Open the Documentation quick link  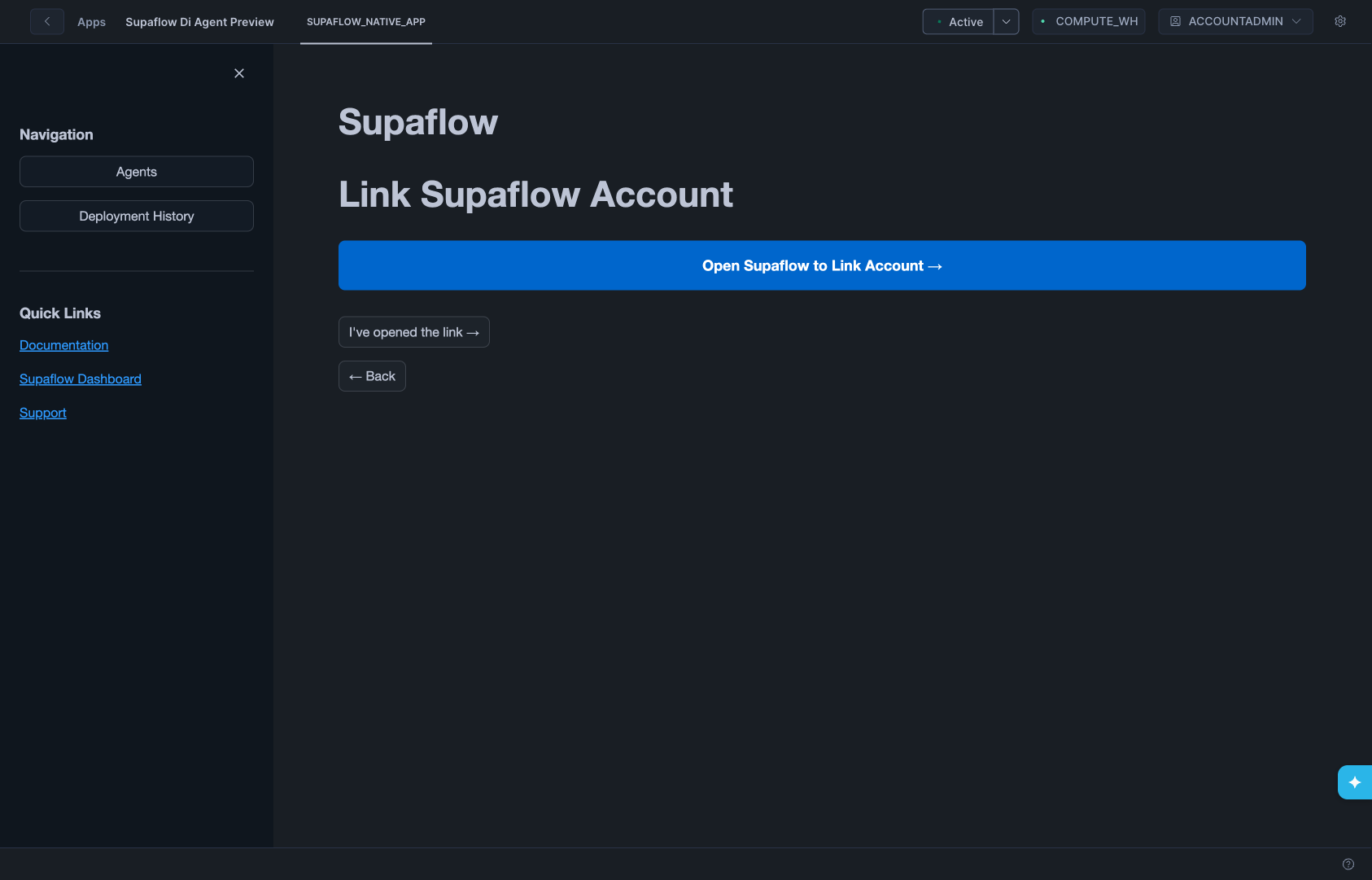coord(63,345)
